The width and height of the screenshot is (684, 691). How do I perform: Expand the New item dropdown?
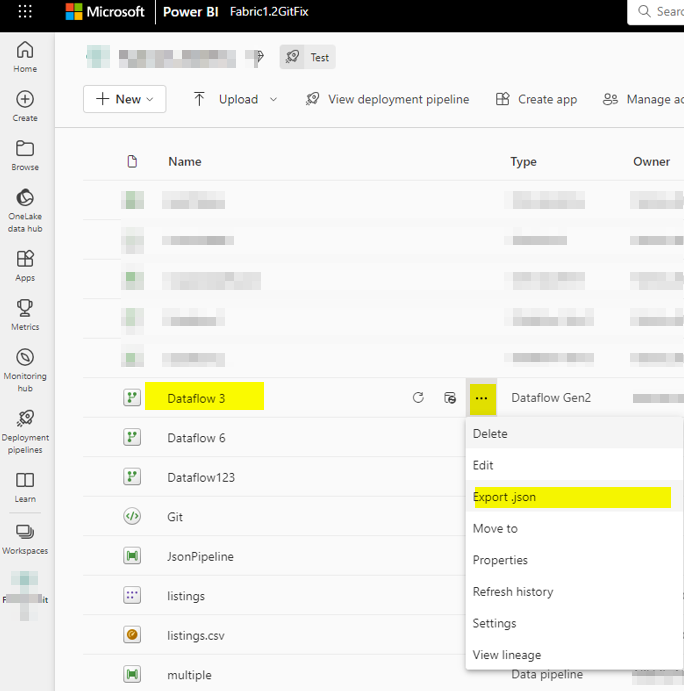125,99
